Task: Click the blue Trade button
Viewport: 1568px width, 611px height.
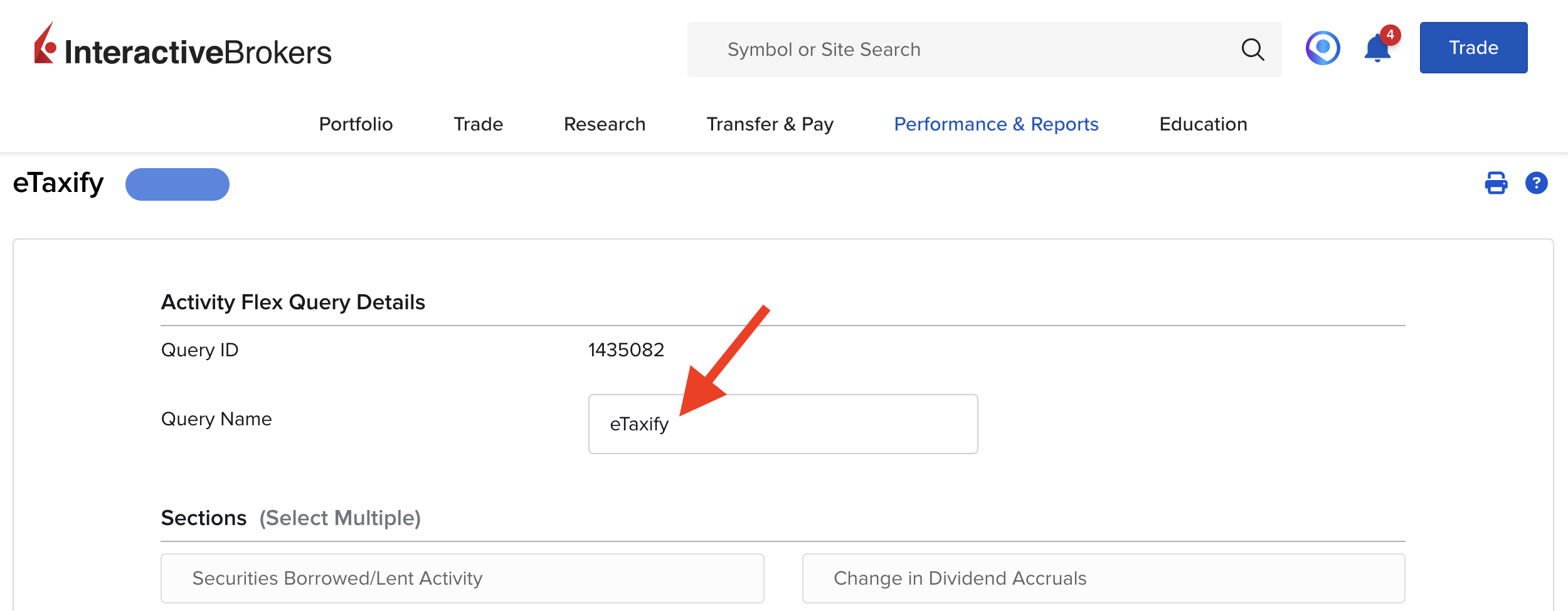Action: pos(1473,48)
